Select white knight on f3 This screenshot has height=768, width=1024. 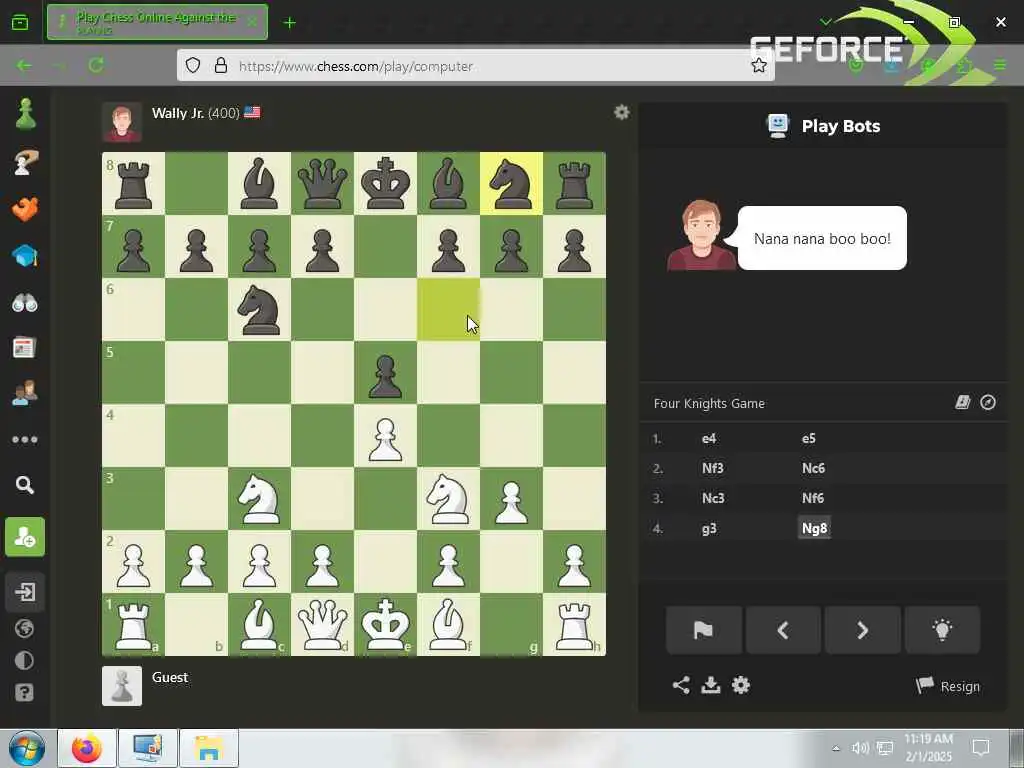(x=448, y=499)
